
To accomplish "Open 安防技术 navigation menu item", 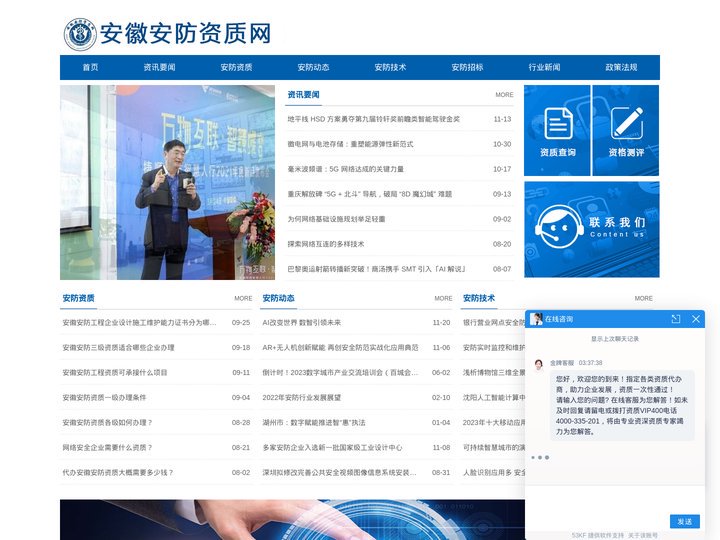I will pyautogui.click(x=390, y=68).
